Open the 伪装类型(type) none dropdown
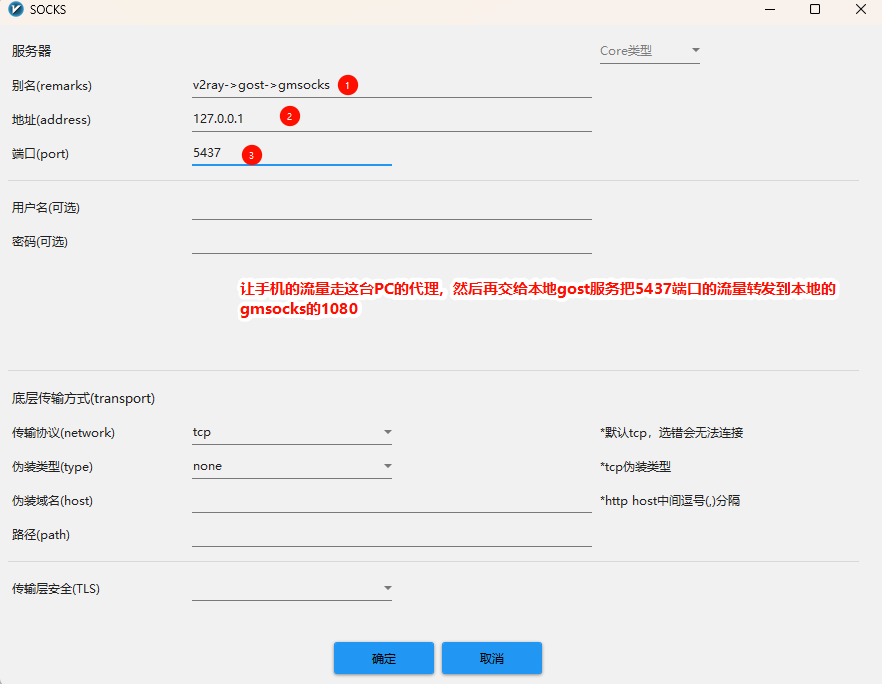The height and width of the screenshot is (684, 882). (x=291, y=467)
